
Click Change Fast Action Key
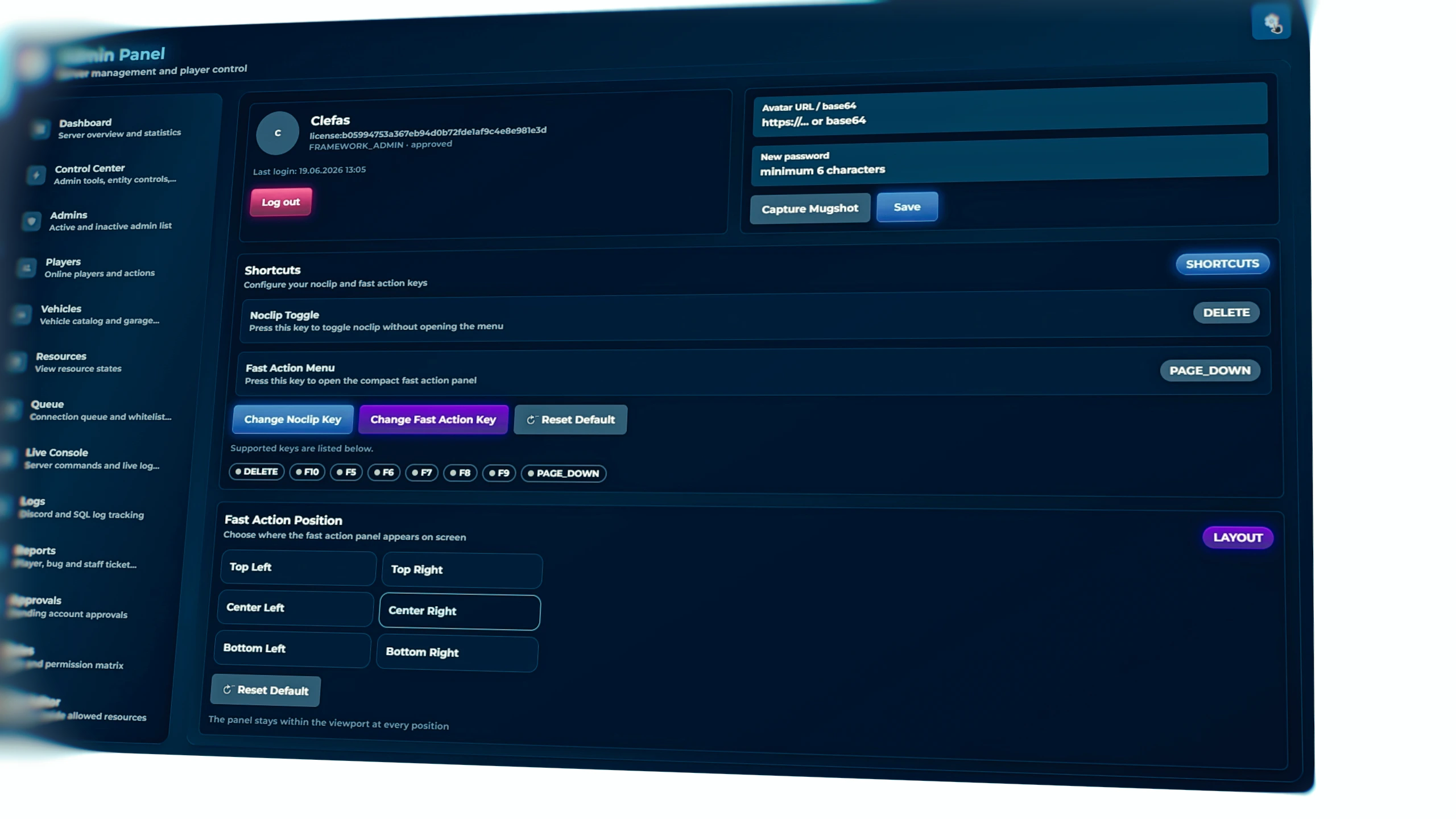pos(433,420)
